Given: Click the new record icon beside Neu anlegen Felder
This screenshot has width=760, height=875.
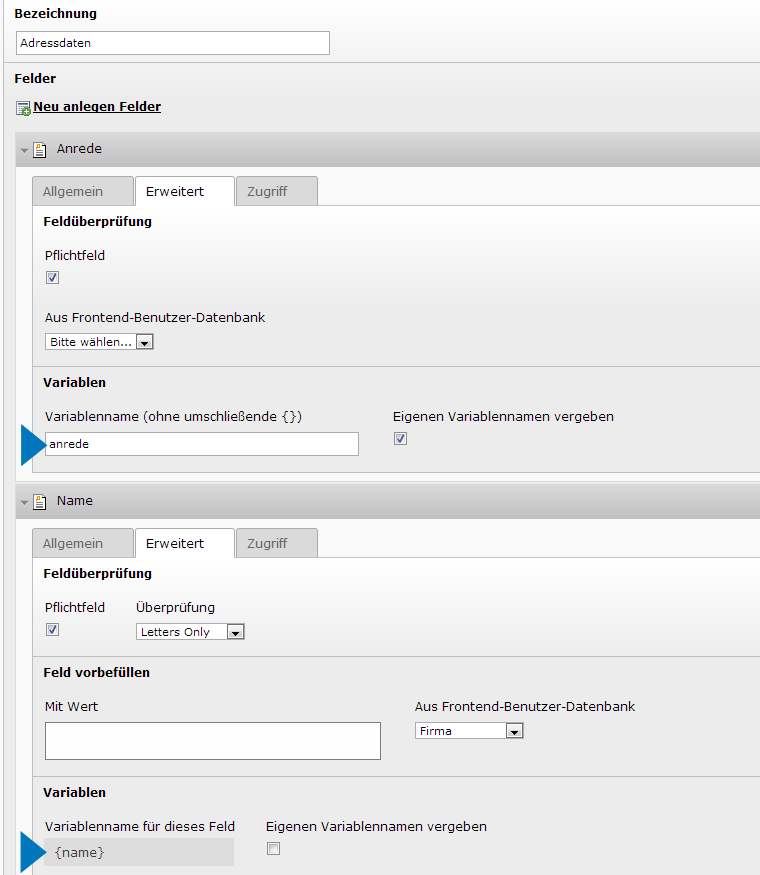Looking at the screenshot, I should [x=23, y=108].
